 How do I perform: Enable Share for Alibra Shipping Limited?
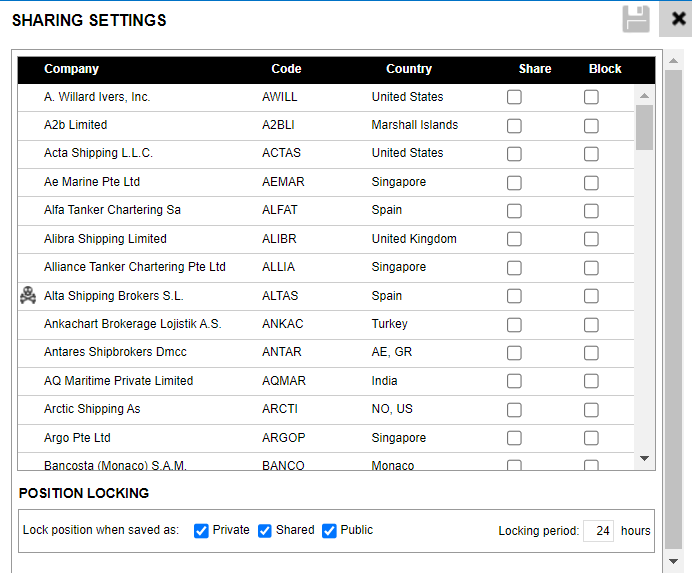pos(514,240)
